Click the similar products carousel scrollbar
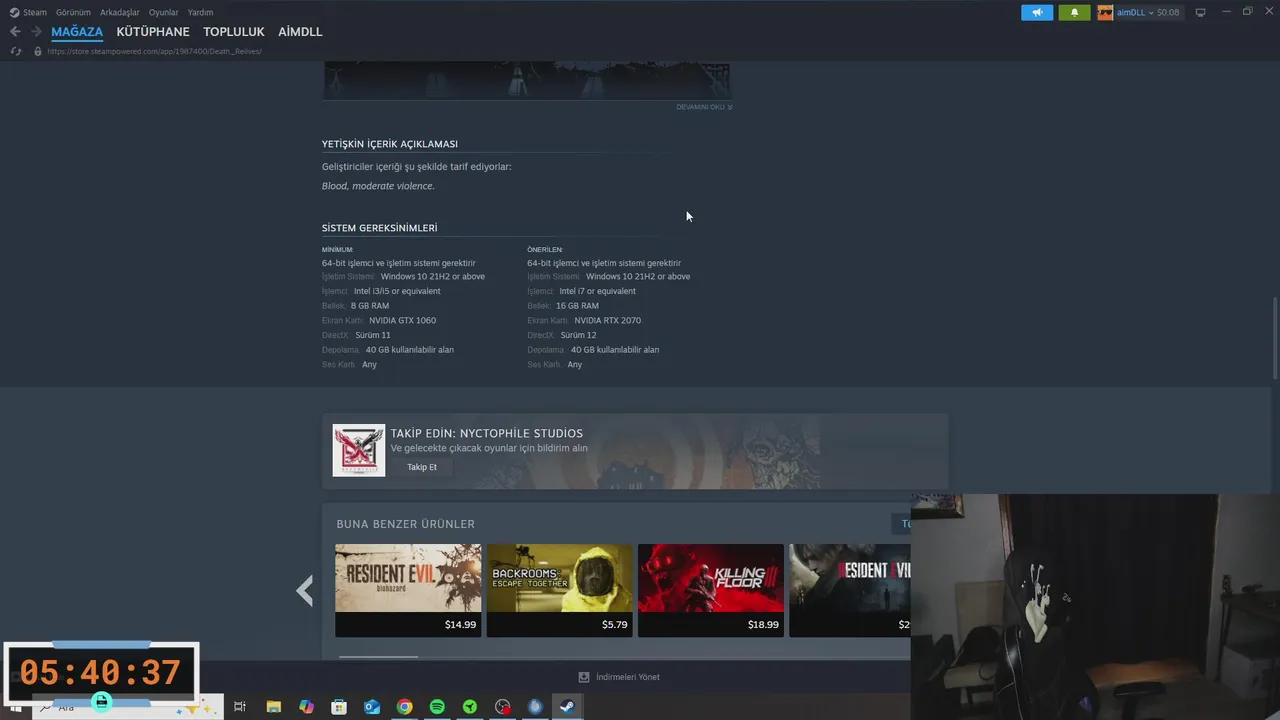1280x720 pixels. point(378,657)
